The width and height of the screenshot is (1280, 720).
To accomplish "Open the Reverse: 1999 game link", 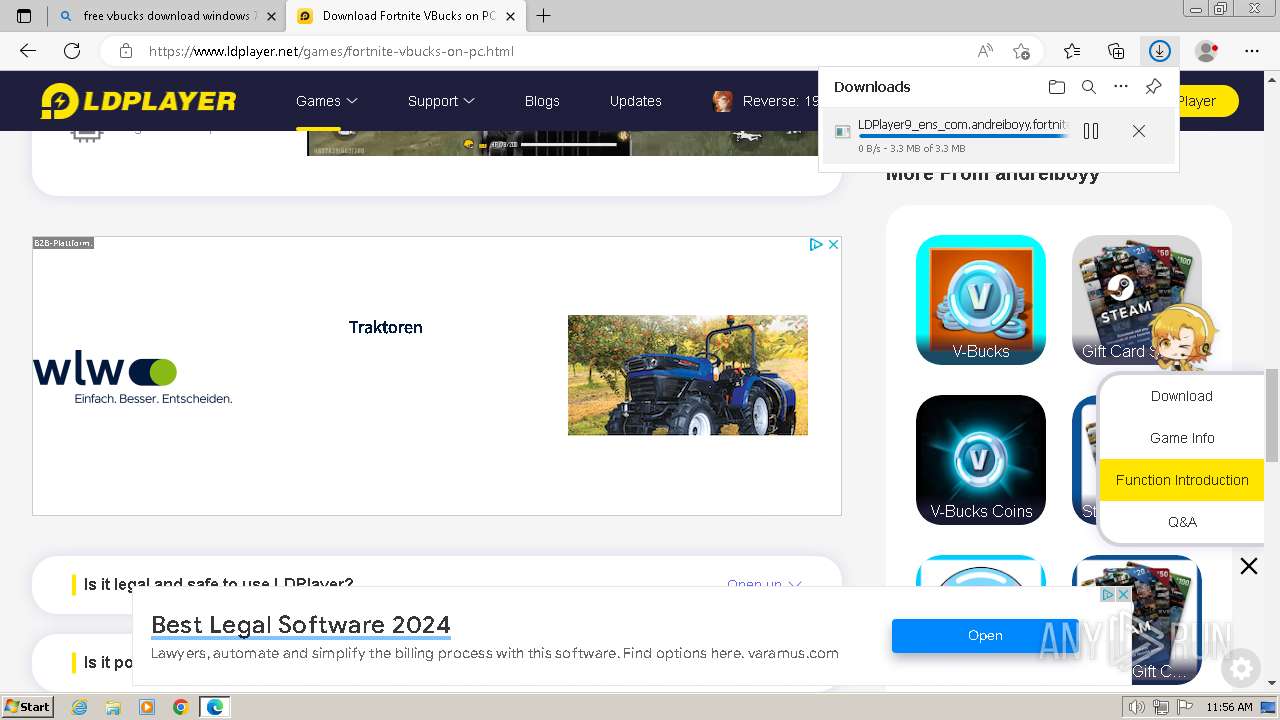I will (x=766, y=101).
